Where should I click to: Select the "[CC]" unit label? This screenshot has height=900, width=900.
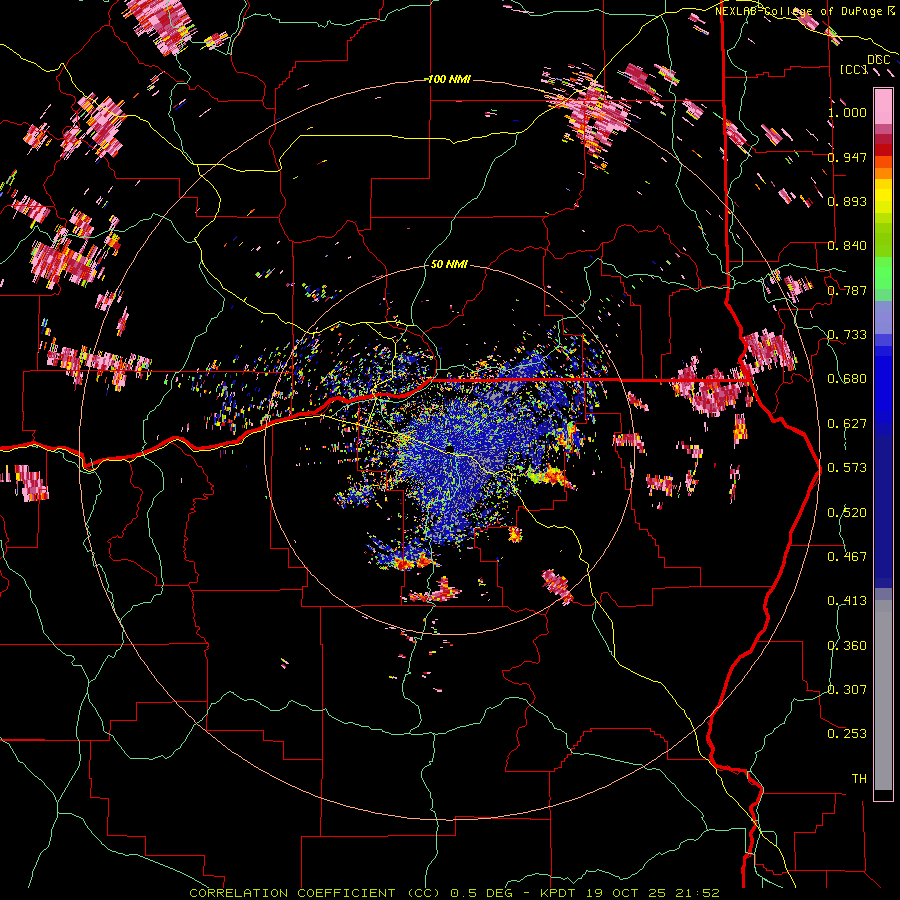(x=854, y=69)
